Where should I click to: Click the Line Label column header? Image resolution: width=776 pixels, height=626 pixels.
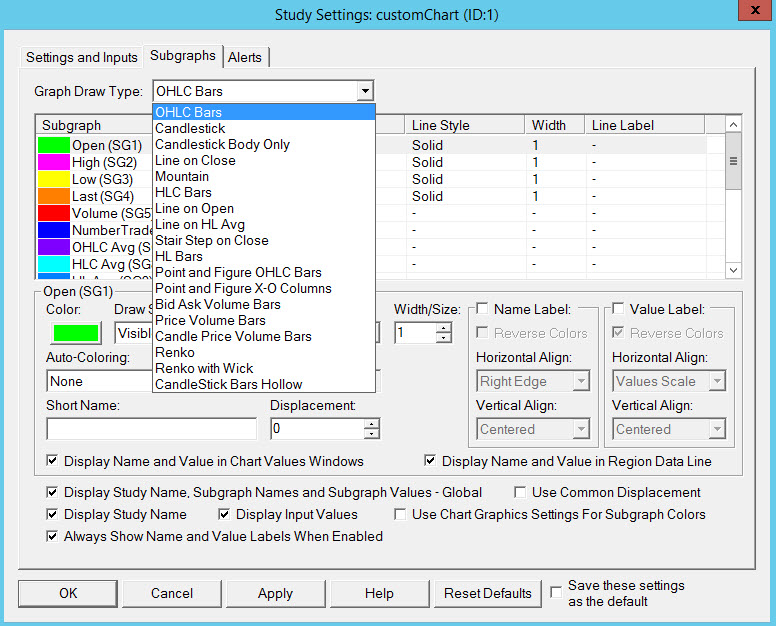tap(644, 125)
